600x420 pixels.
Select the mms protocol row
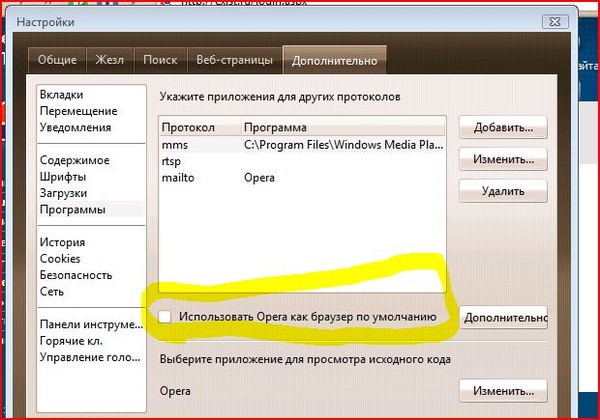tap(302, 145)
